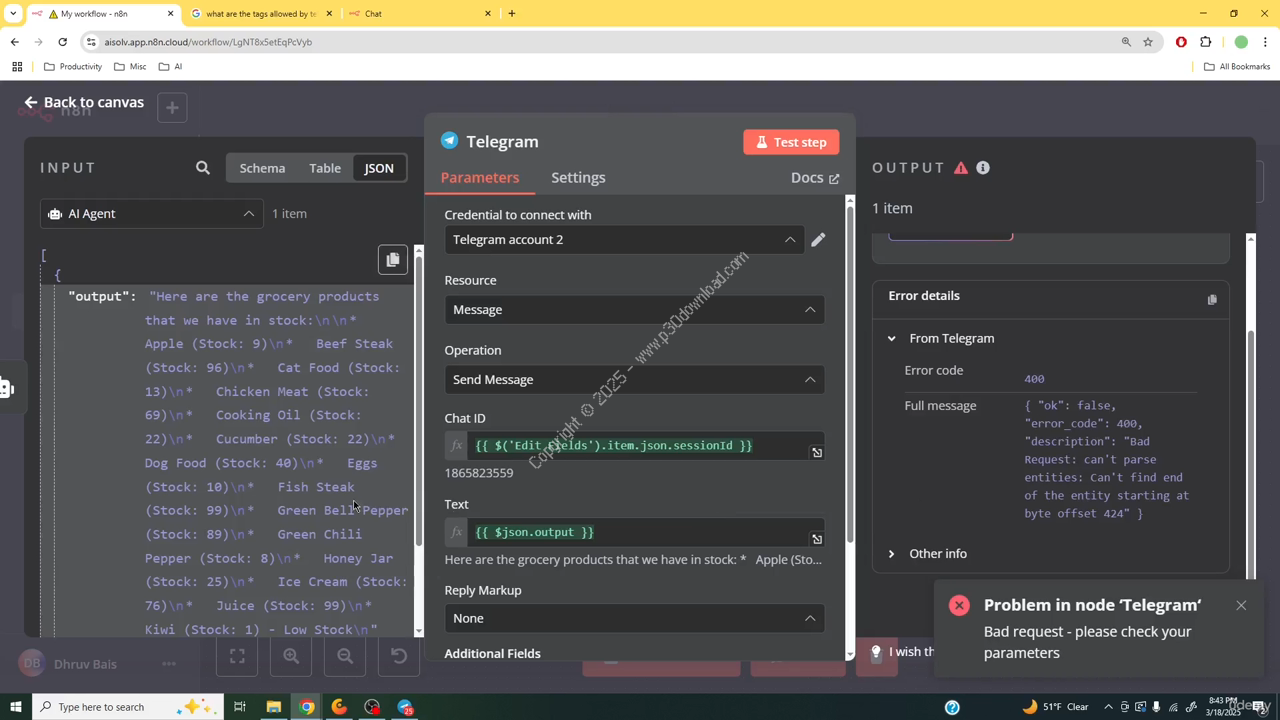
Task: Click the browser address bar
Action: point(600,42)
